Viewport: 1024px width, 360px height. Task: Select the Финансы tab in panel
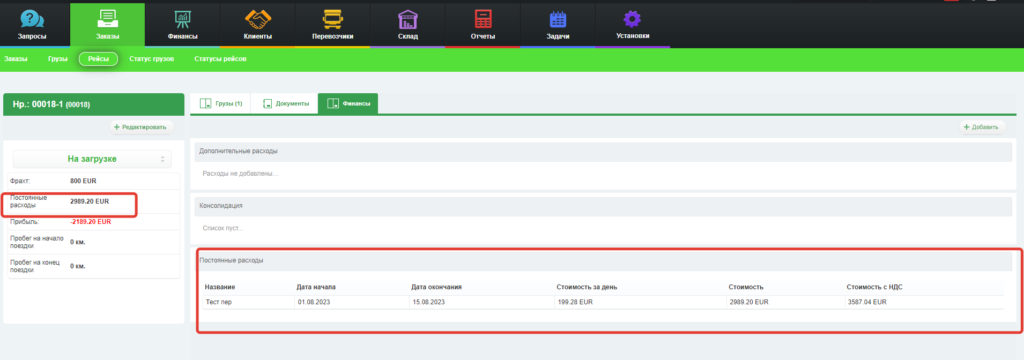point(348,103)
